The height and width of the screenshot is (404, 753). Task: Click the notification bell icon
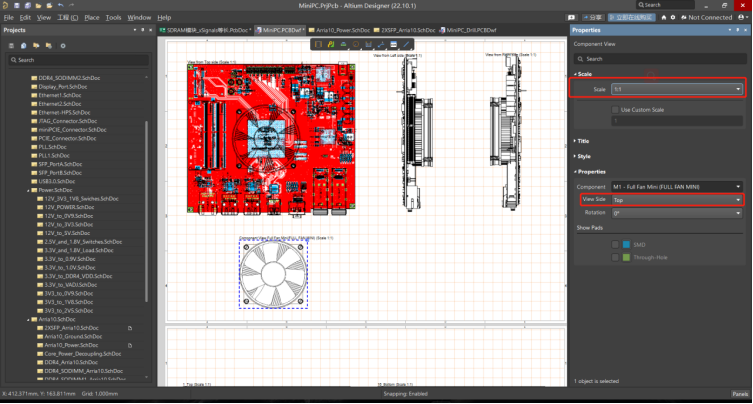[x=570, y=17]
